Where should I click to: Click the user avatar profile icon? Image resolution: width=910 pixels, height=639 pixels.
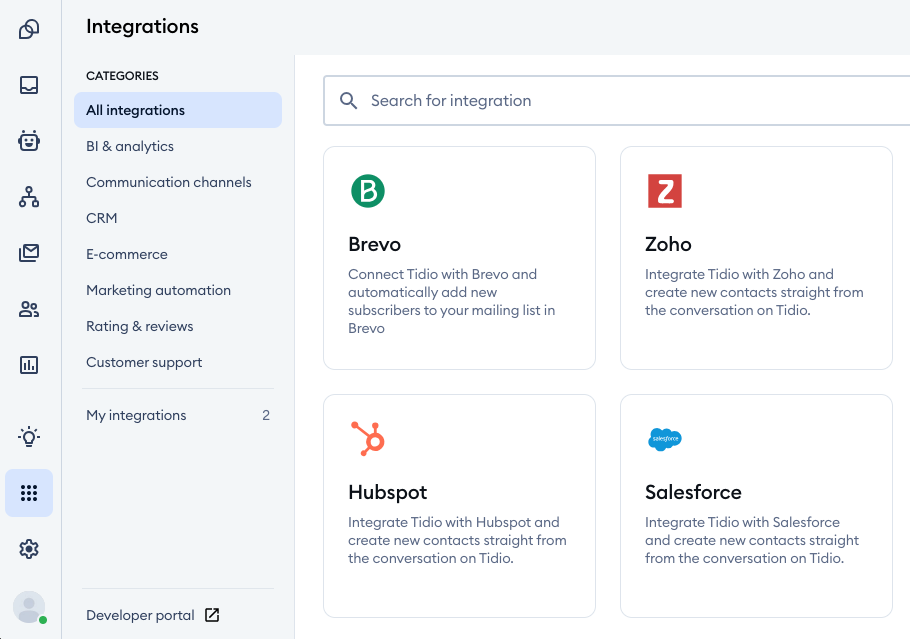click(x=29, y=607)
